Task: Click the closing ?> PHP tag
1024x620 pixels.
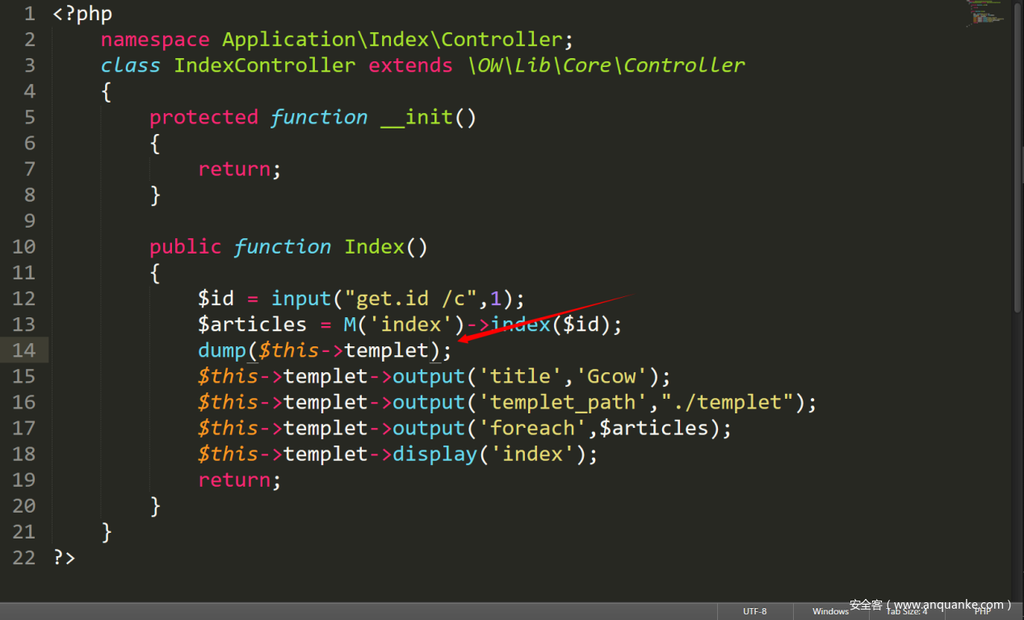Action: pos(64,558)
